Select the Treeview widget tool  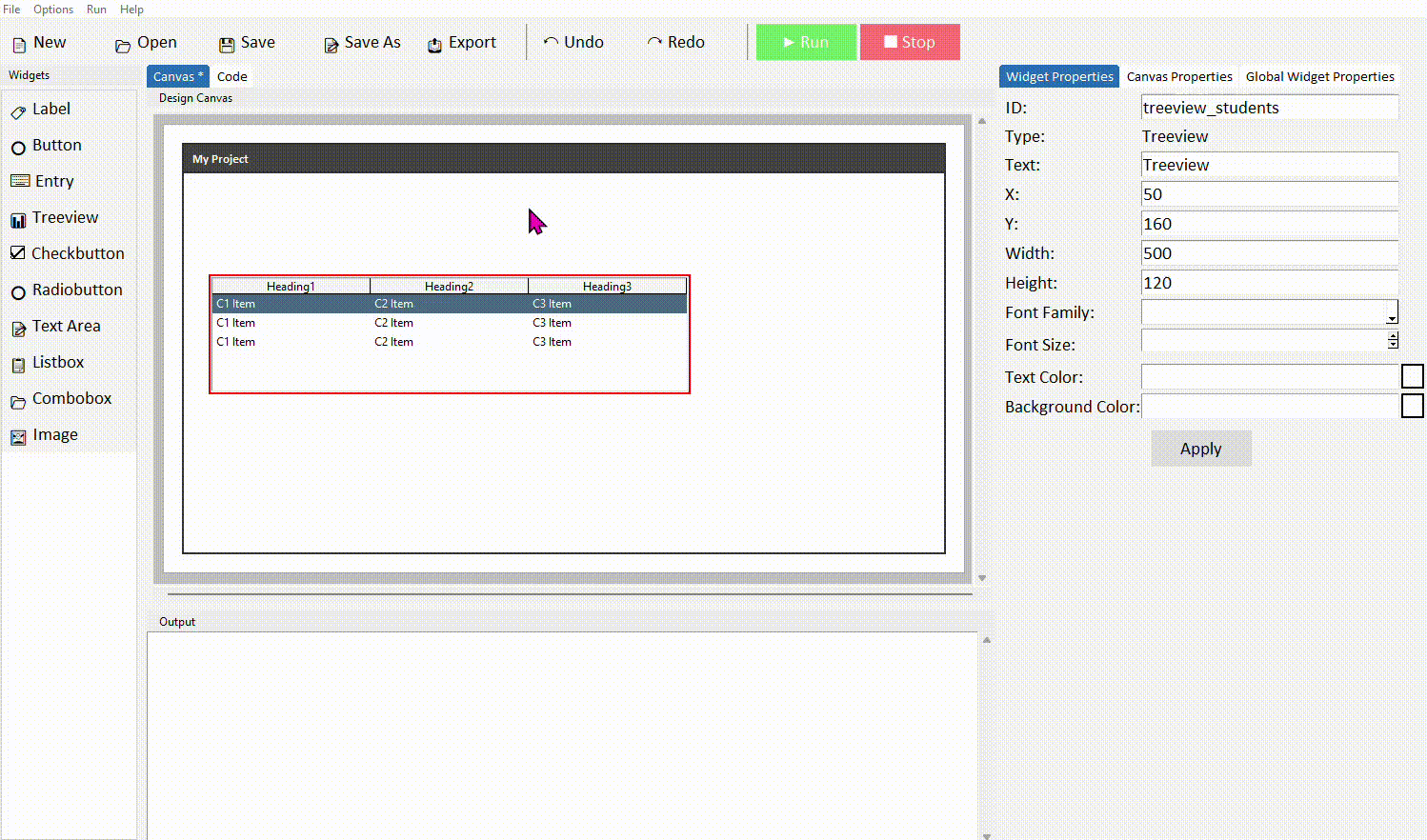tap(63, 217)
